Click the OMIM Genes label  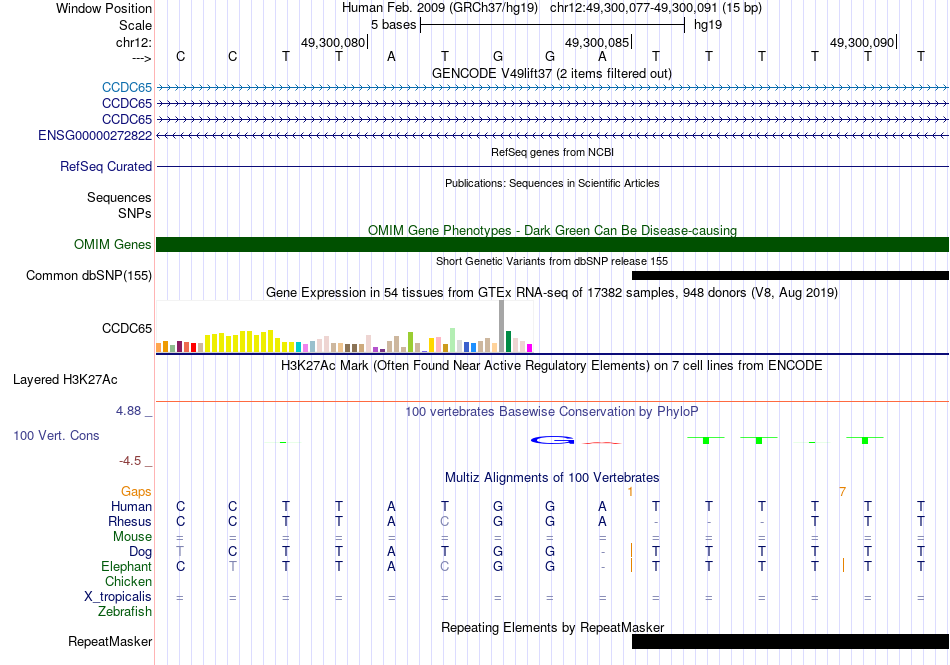coord(113,245)
